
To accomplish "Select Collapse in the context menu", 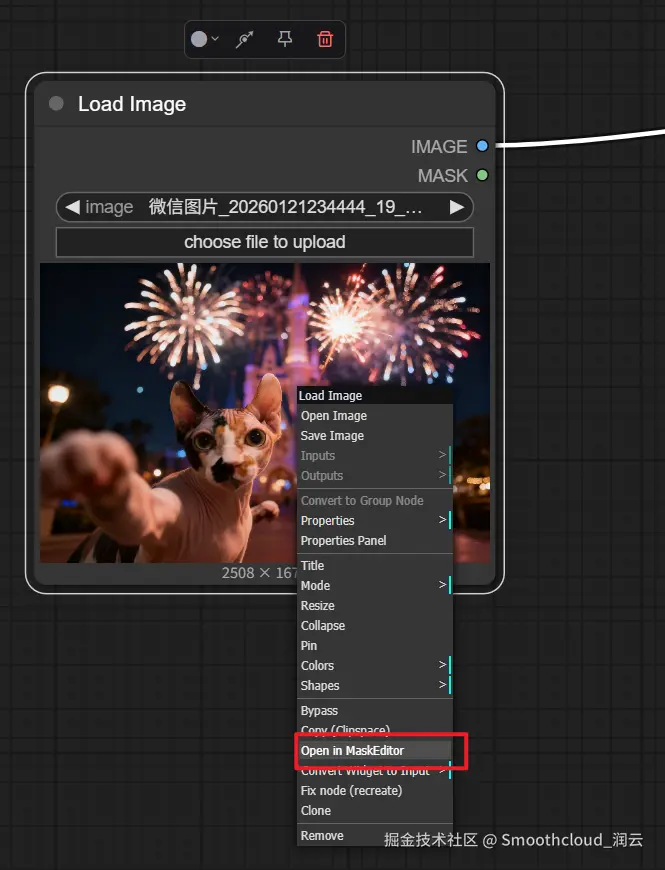I will click(375, 625).
